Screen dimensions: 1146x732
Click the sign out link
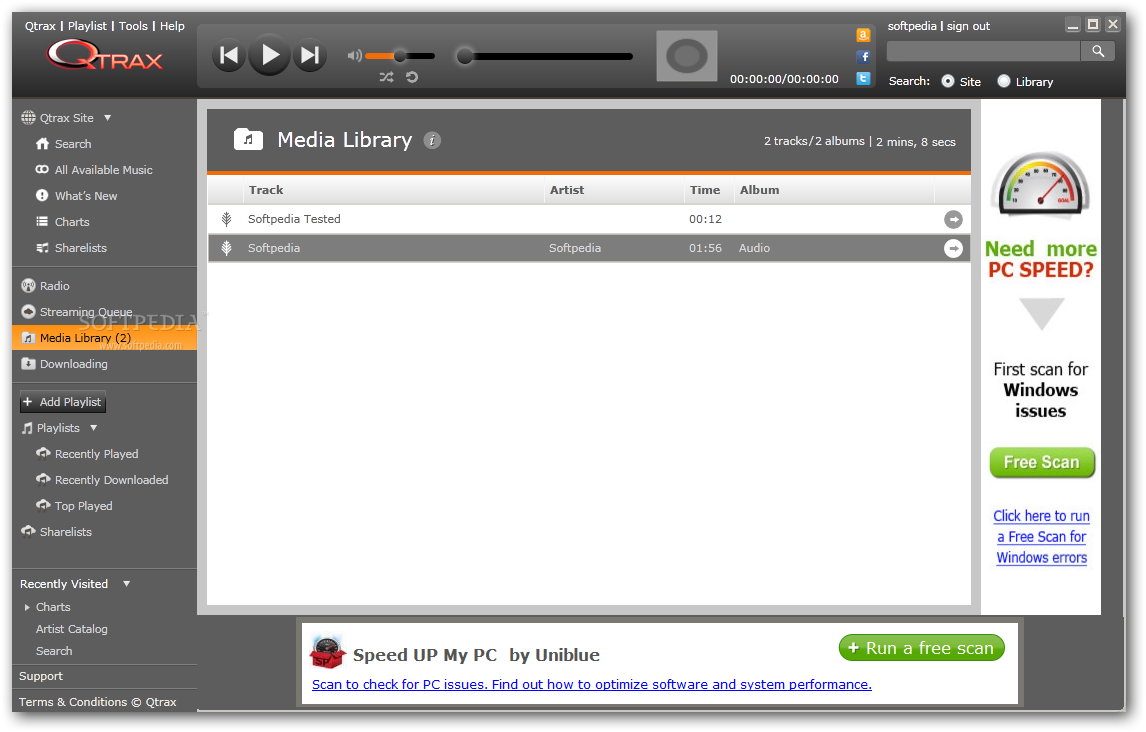coord(968,26)
